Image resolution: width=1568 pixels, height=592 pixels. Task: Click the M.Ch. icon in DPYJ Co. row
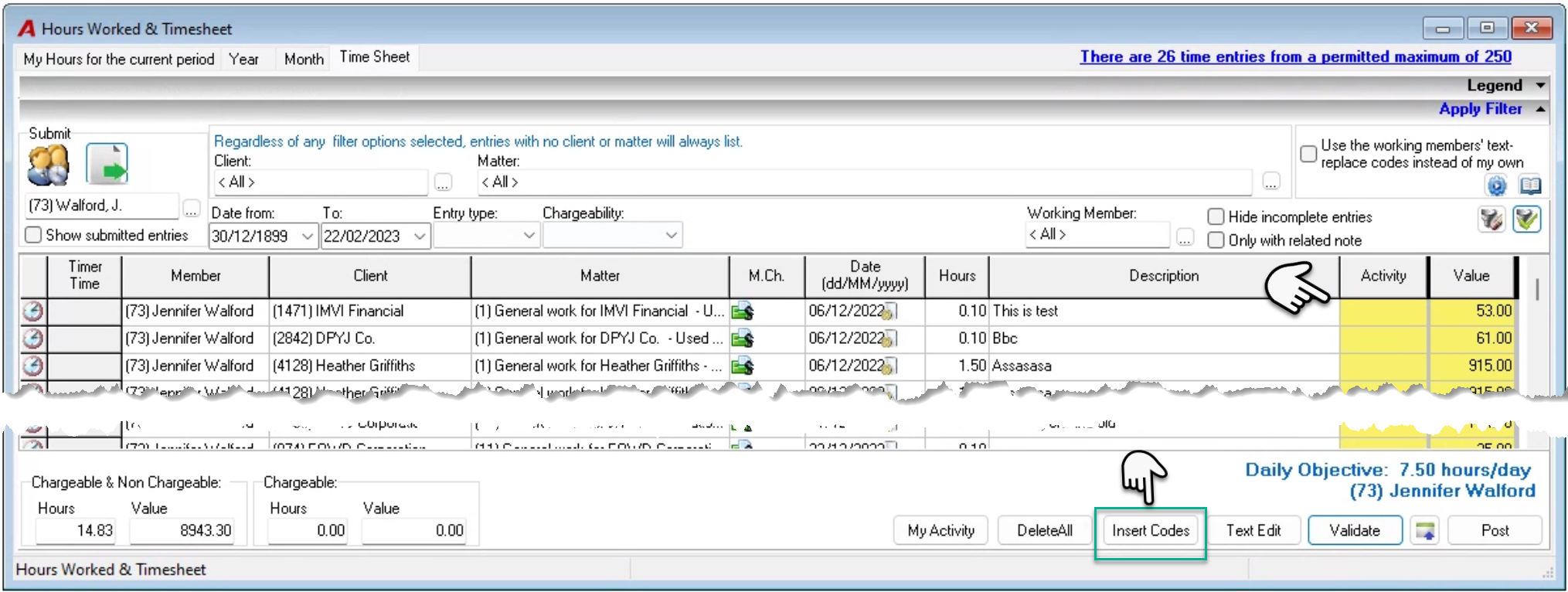click(x=743, y=339)
